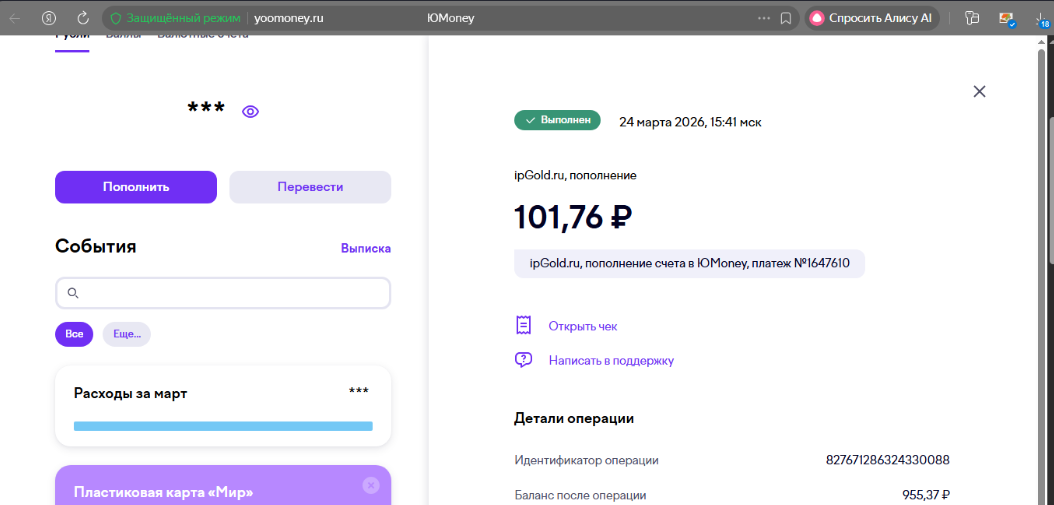The image size is (1054, 505).
Task: Click the Пополнить button
Action: point(136,187)
